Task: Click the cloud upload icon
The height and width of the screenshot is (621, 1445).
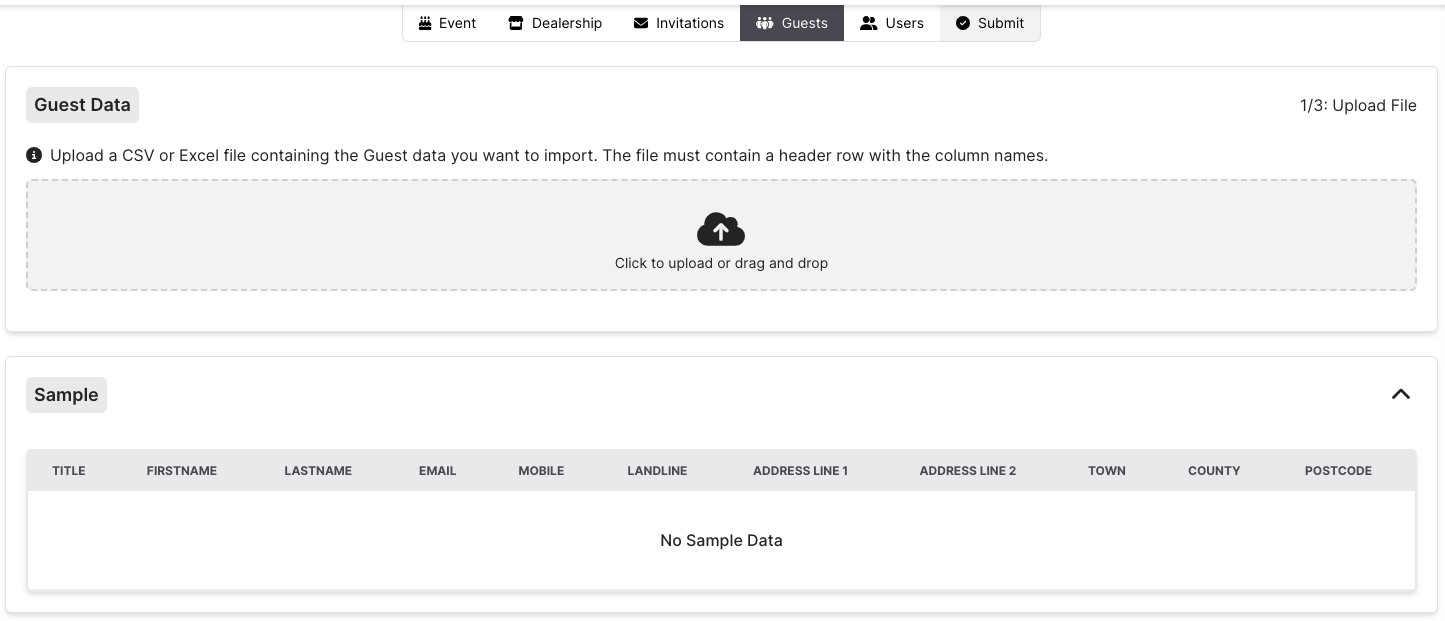Action: pos(721,229)
